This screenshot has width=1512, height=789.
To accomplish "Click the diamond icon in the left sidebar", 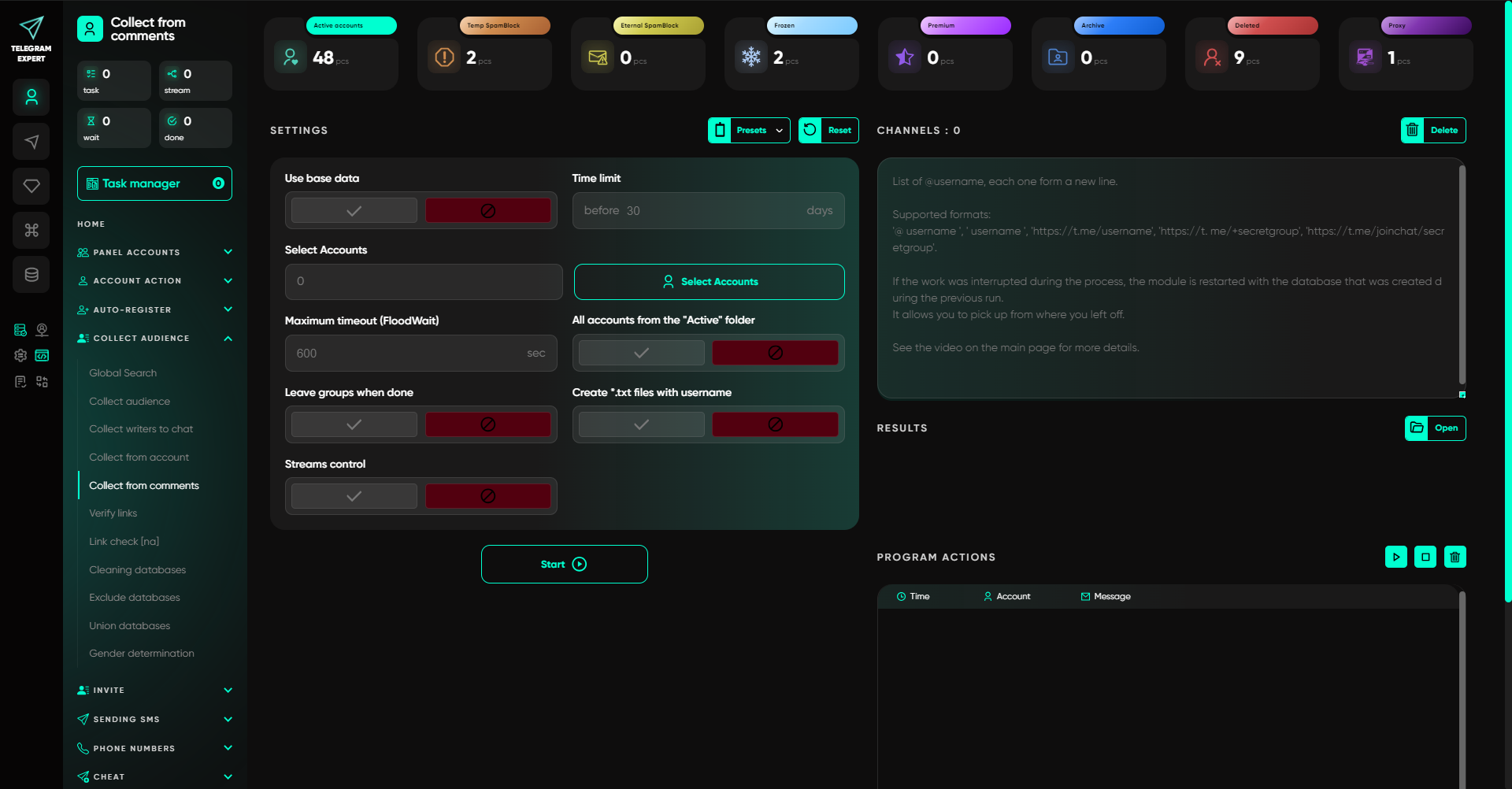I will [x=31, y=186].
